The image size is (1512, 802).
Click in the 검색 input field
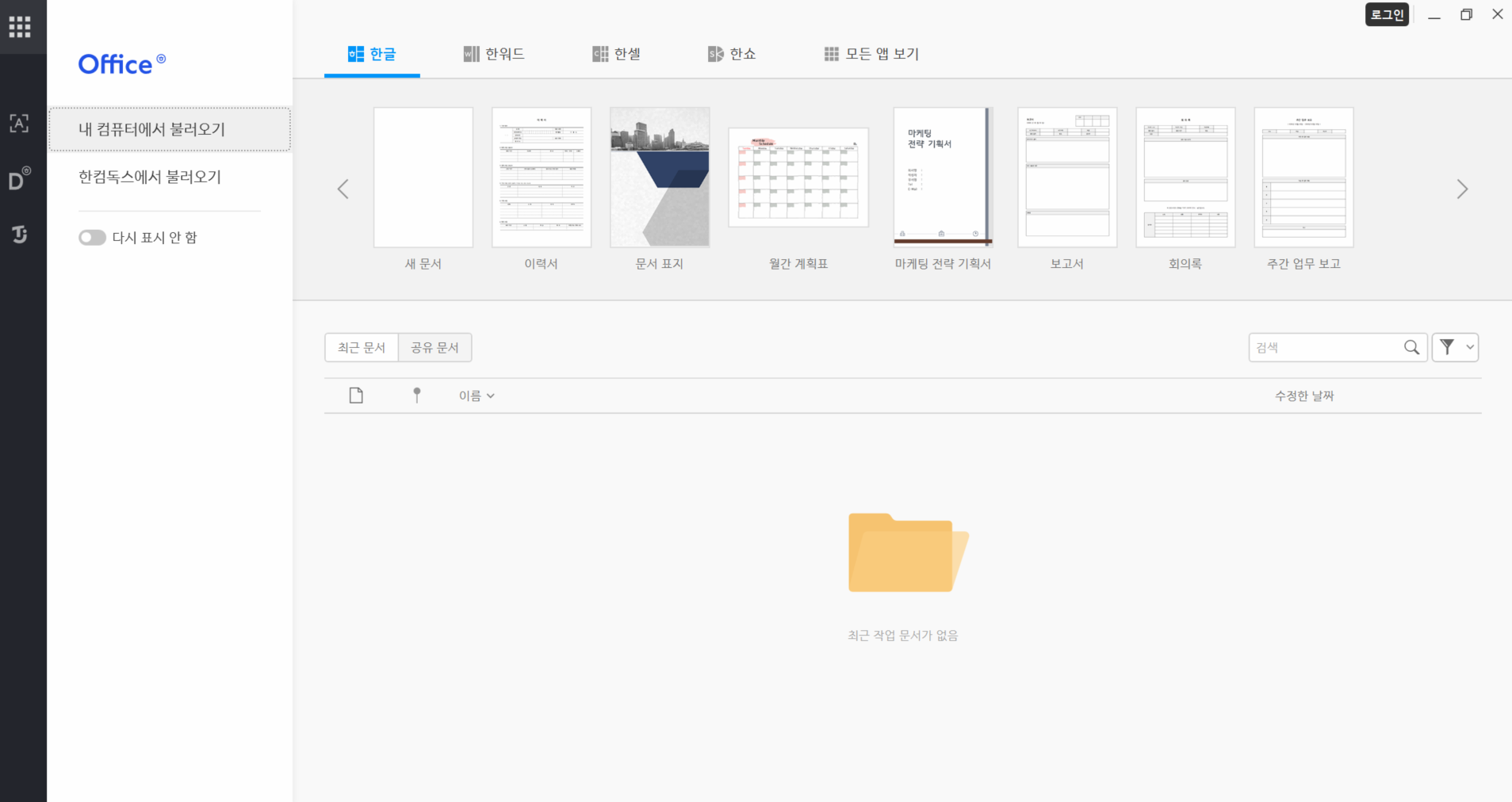[x=1326, y=347]
